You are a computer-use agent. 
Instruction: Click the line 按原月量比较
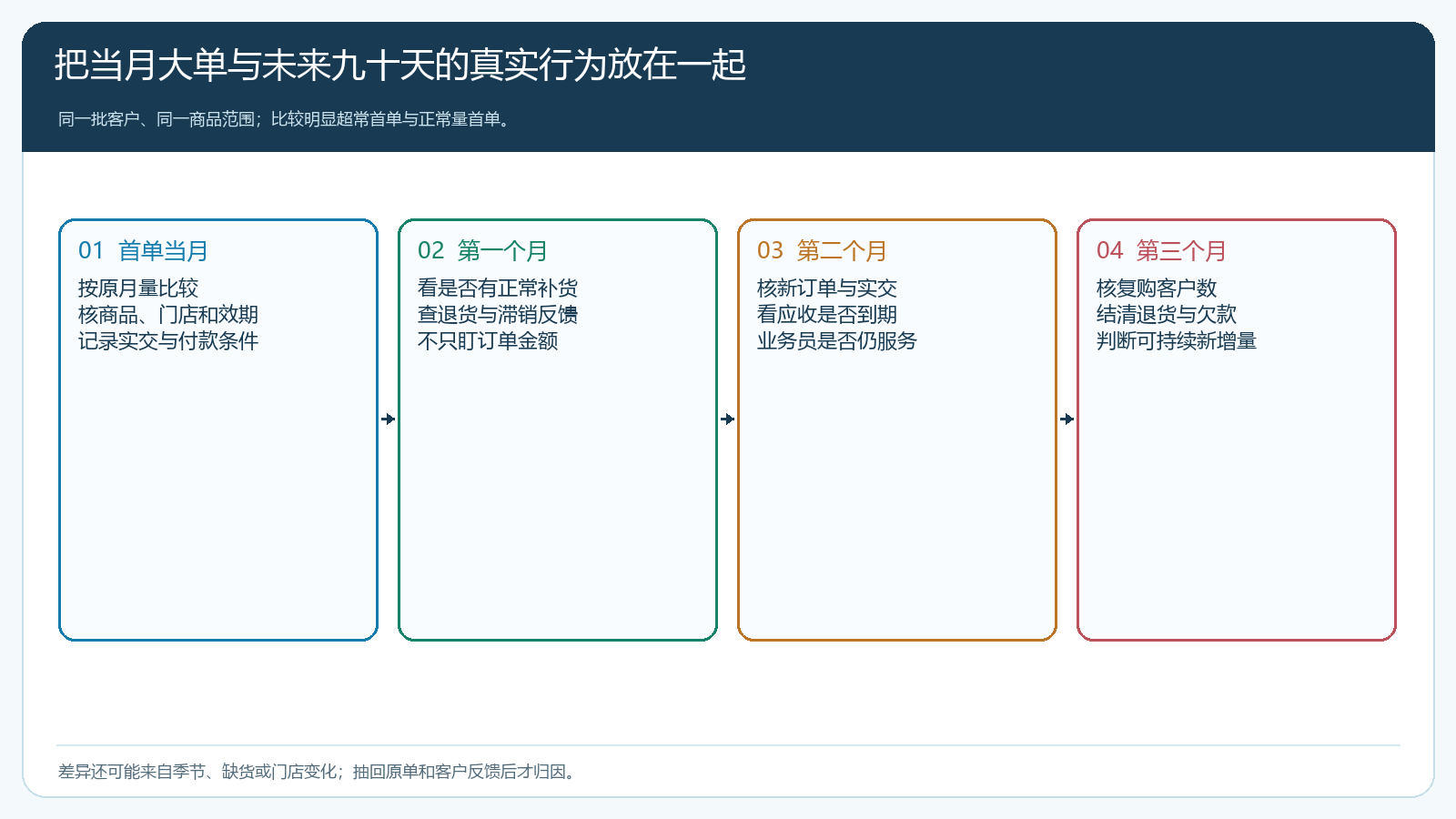tap(138, 288)
